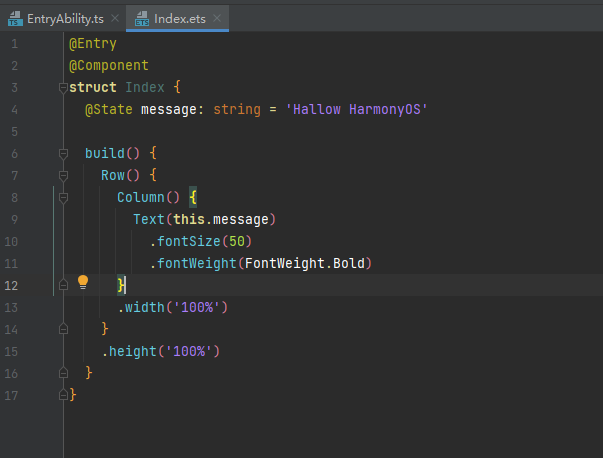Click the @Component decorator
Image resolution: width=603 pixels, height=458 pixels.
[108, 65]
